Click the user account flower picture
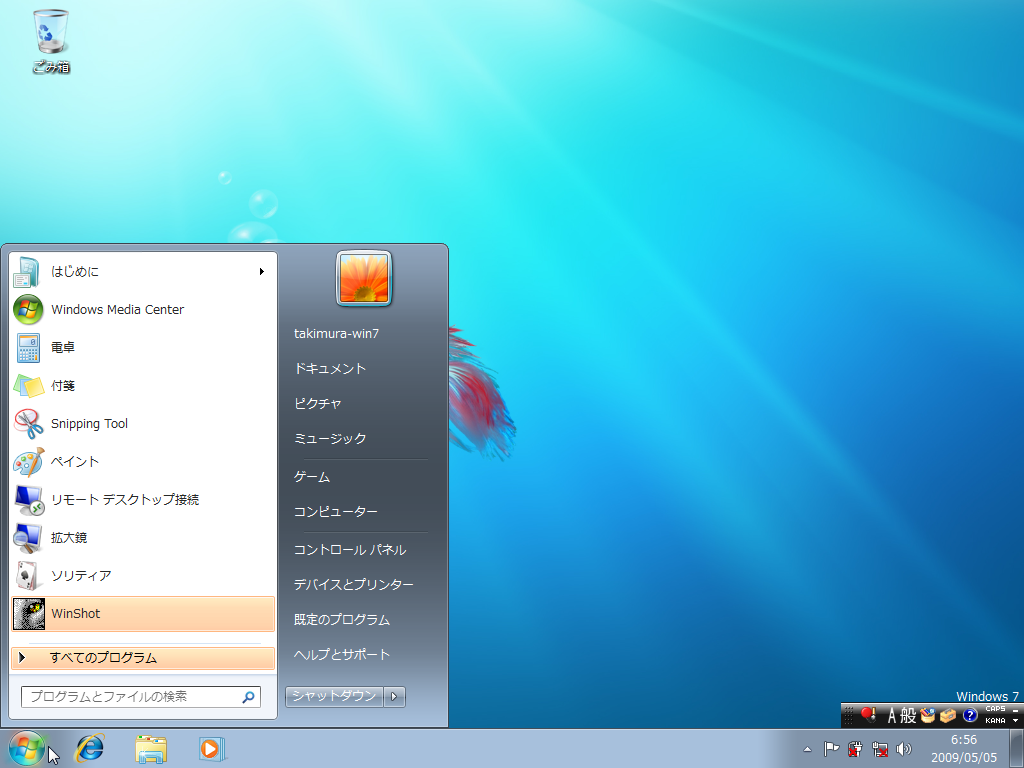 (x=364, y=279)
